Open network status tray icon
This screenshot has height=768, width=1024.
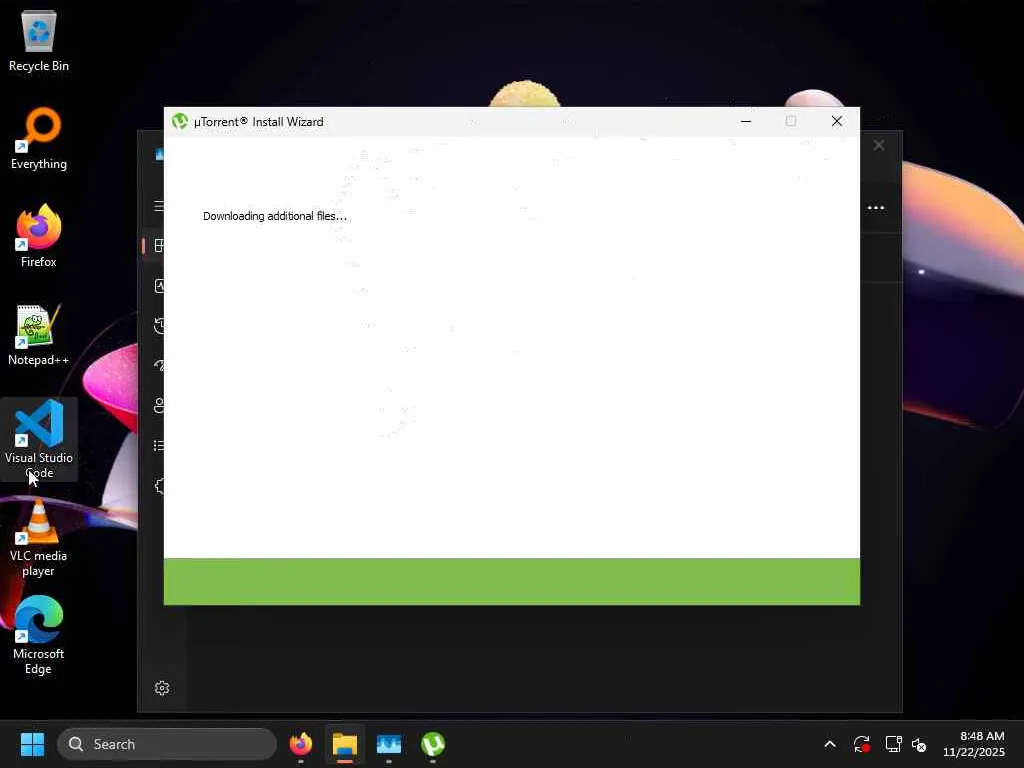pos(893,744)
